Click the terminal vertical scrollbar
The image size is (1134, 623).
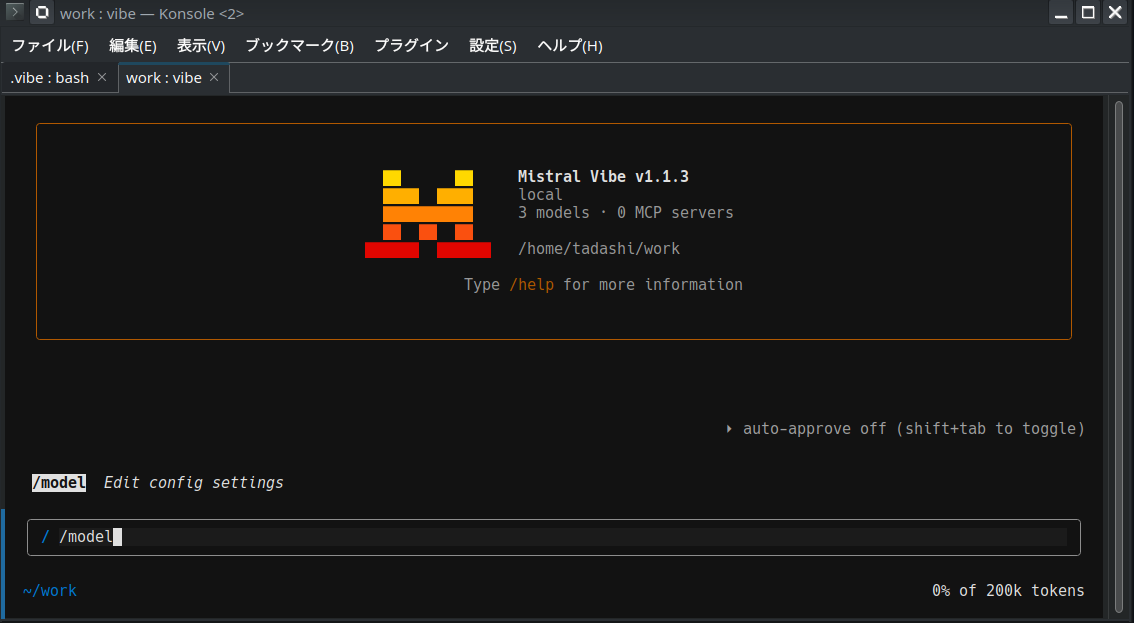click(x=1119, y=355)
